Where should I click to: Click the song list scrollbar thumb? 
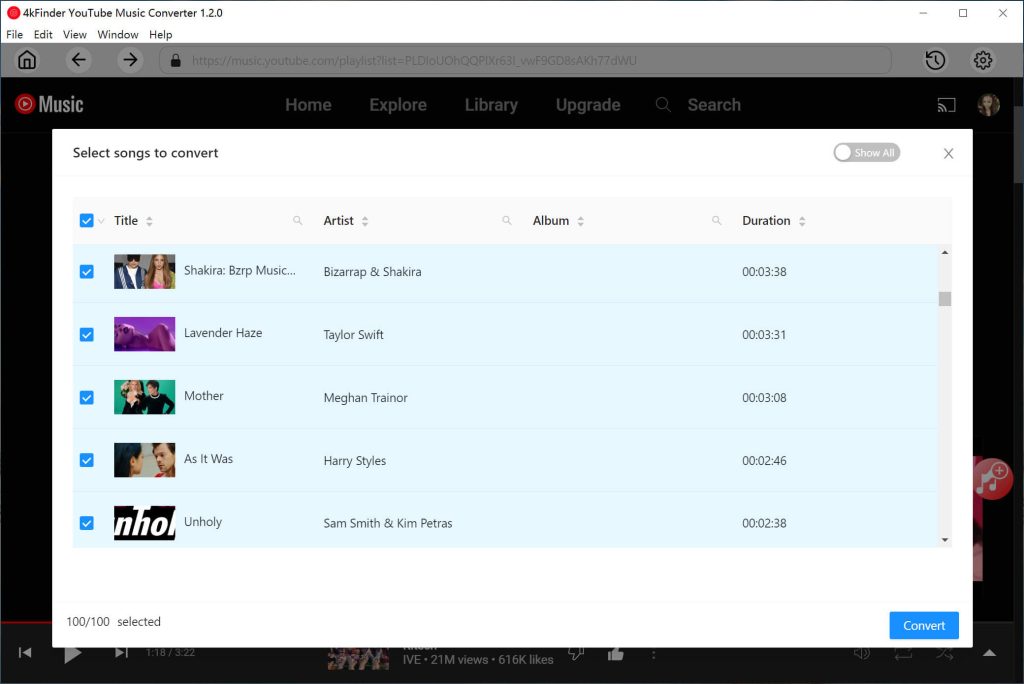(x=943, y=300)
